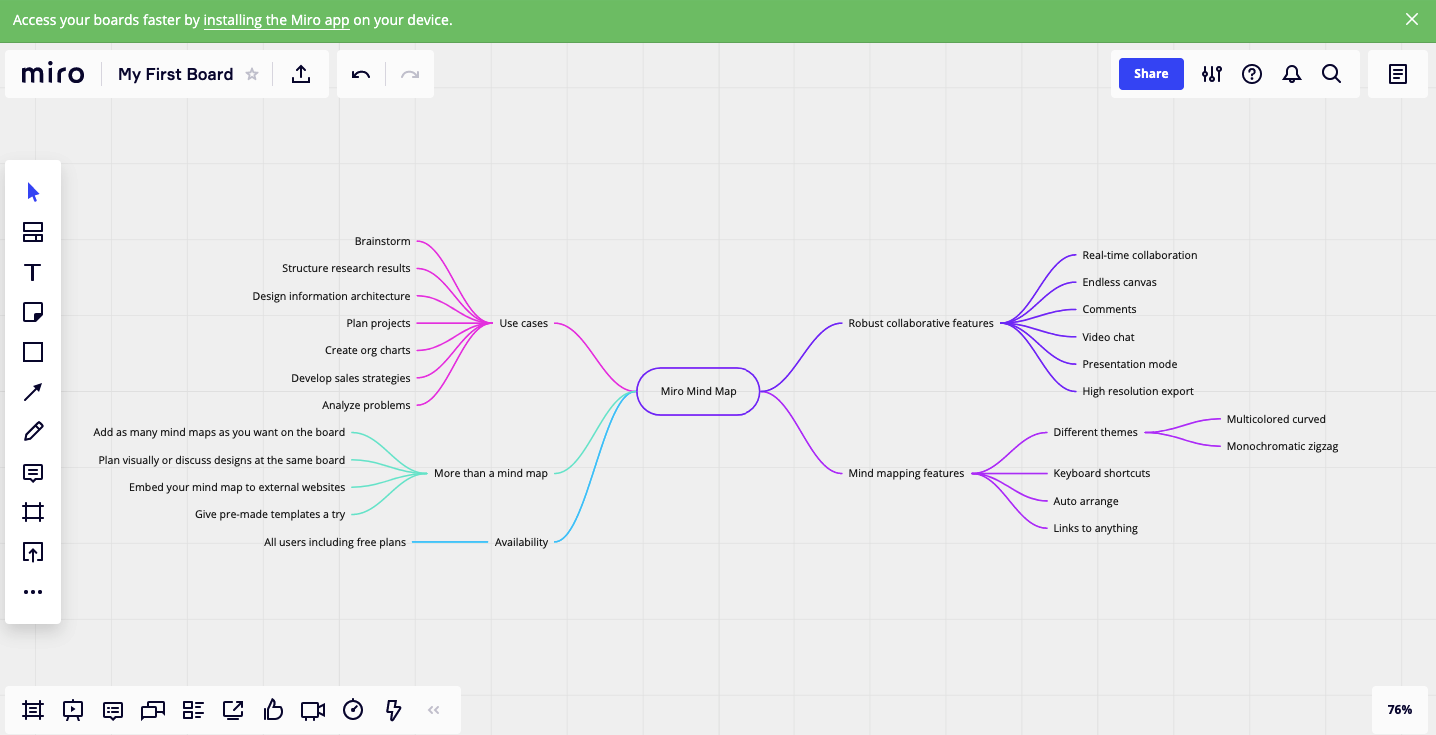The image size is (1436, 735).
Task: Select the Availability node
Action: pos(522,542)
